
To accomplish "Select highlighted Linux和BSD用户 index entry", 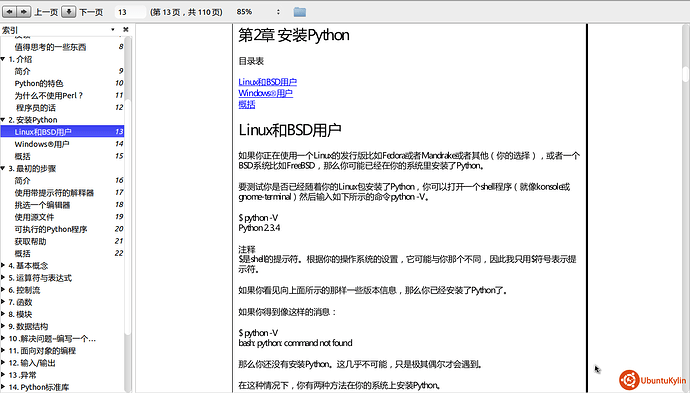I will point(62,132).
